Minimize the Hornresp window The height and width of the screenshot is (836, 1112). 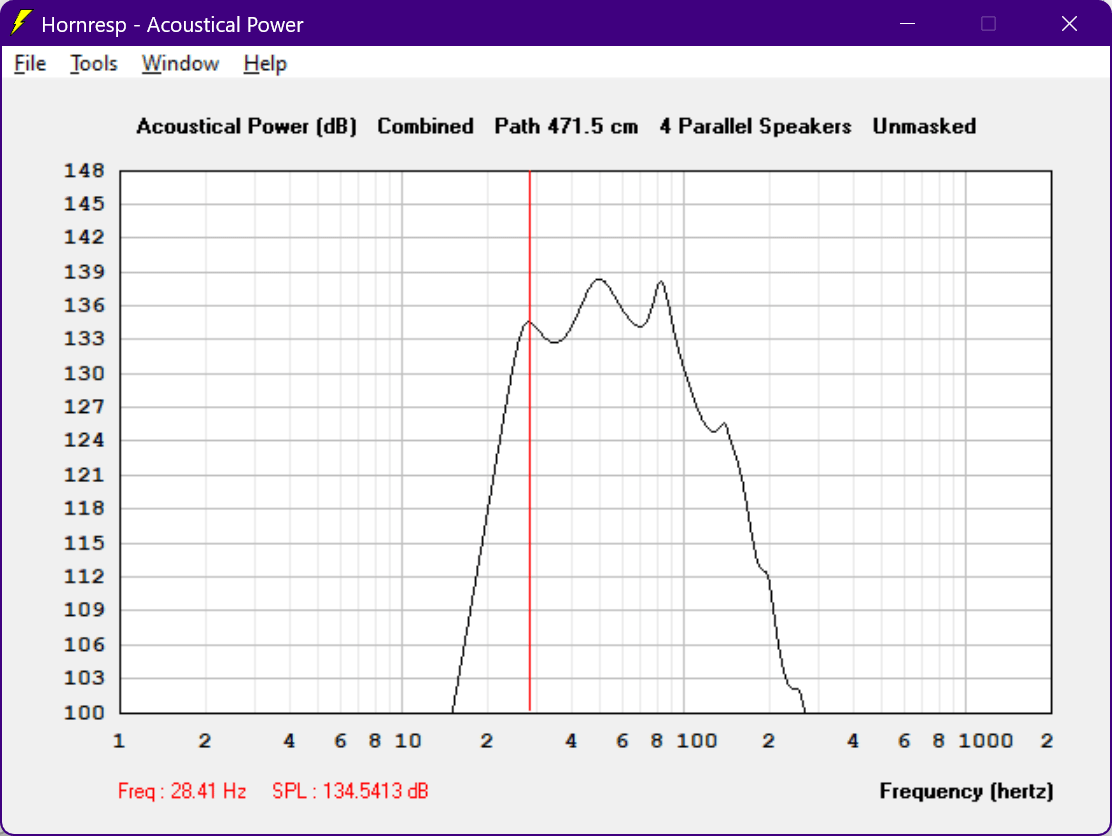pos(907,23)
